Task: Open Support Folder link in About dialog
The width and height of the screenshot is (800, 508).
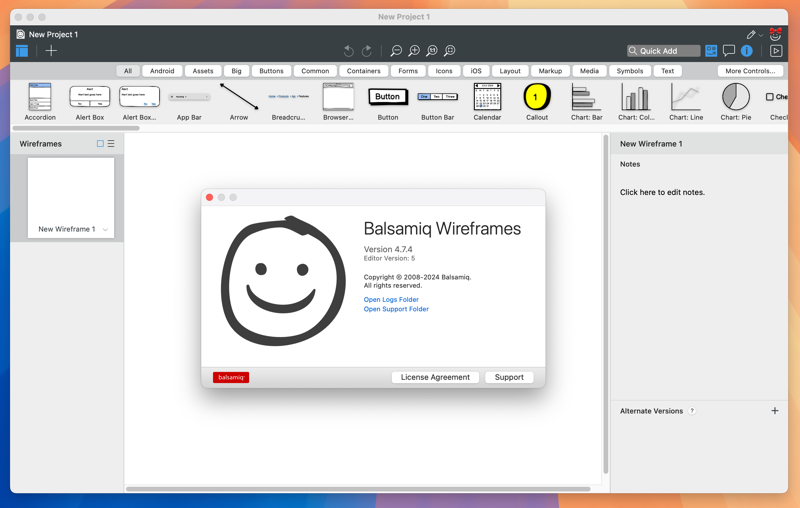Action: click(396, 309)
